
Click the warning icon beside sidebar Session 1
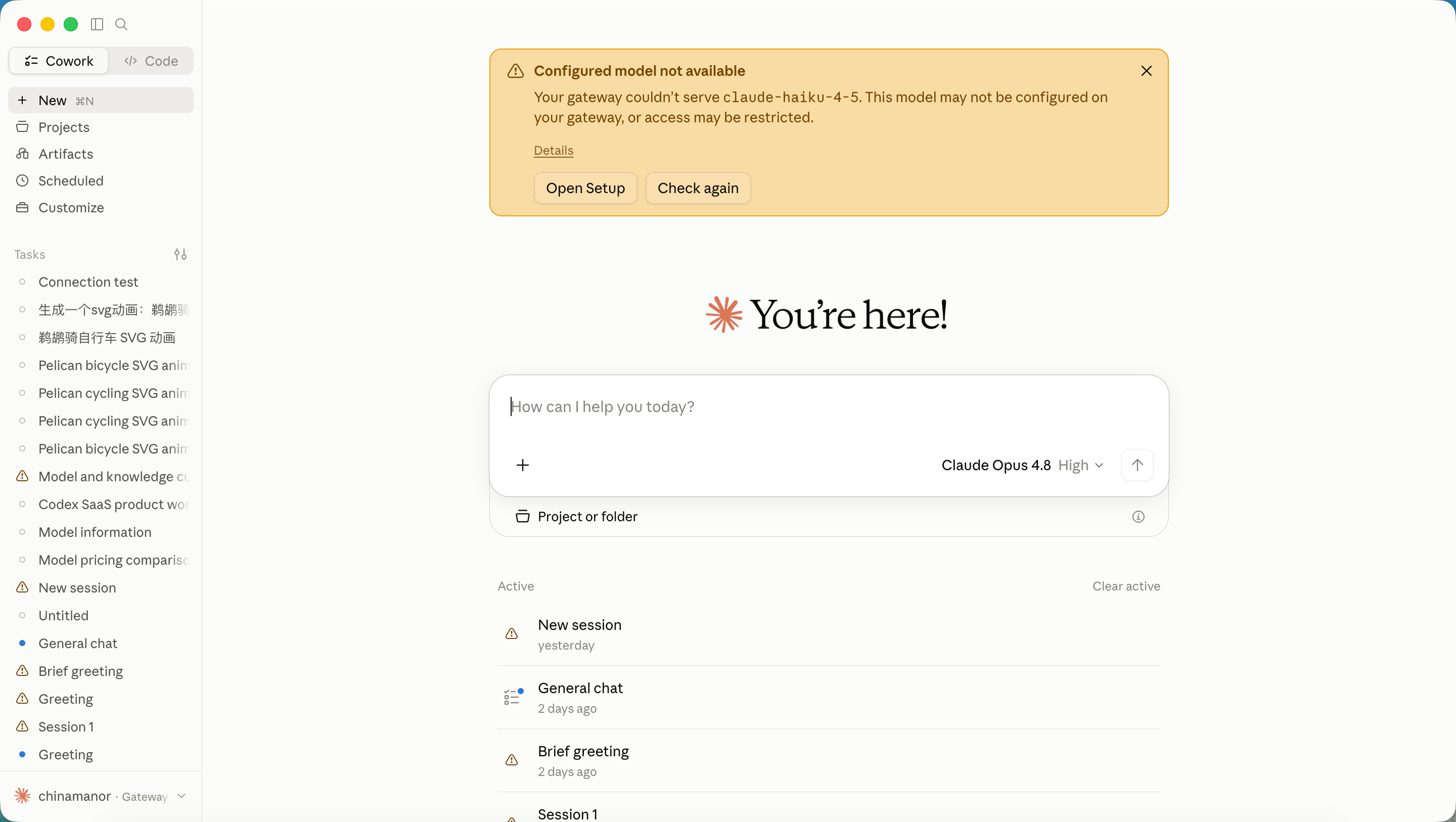(x=22, y=726)
